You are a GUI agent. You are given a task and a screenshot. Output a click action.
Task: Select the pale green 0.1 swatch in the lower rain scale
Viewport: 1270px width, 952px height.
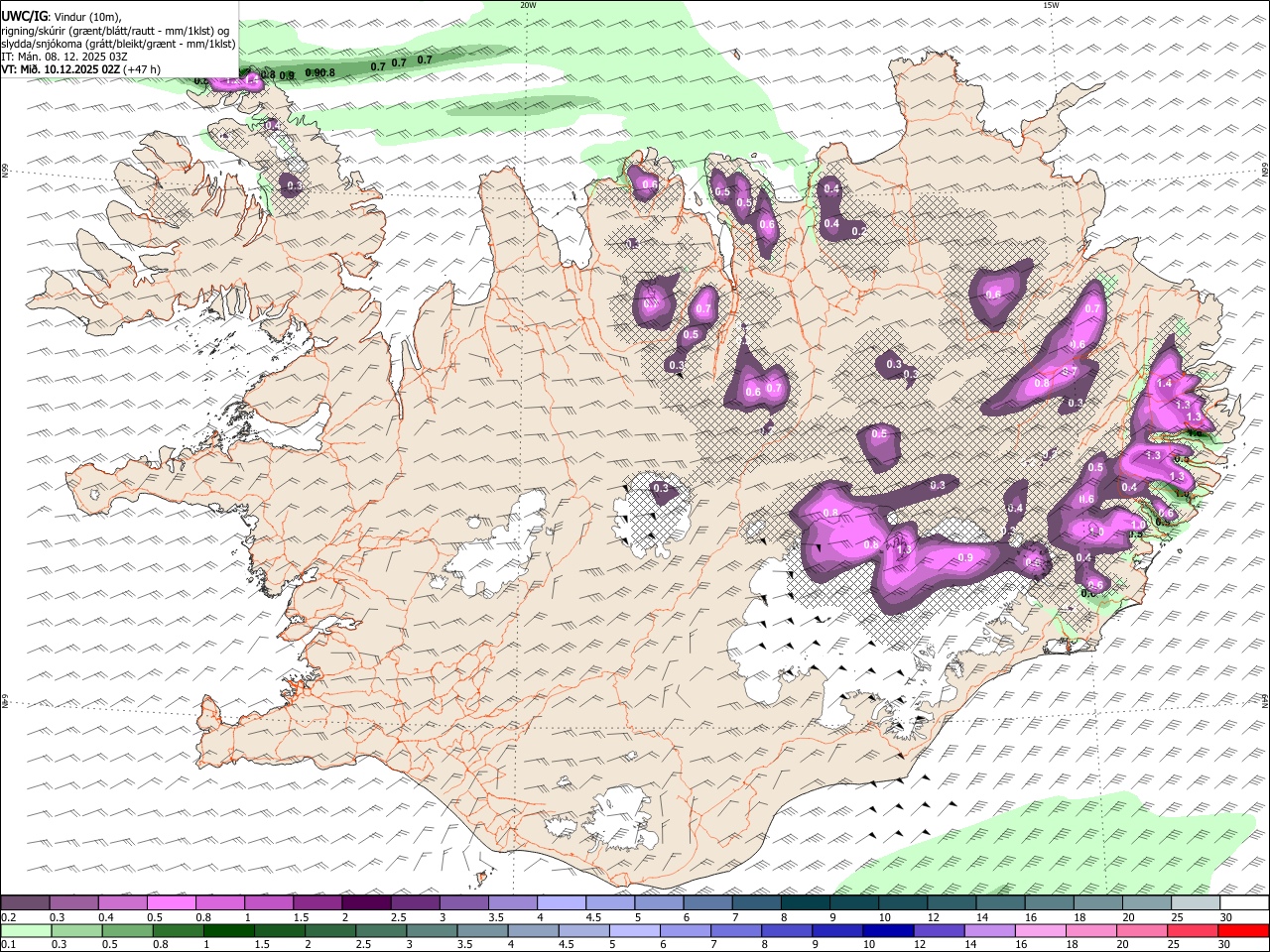click(x=26, y=931)
